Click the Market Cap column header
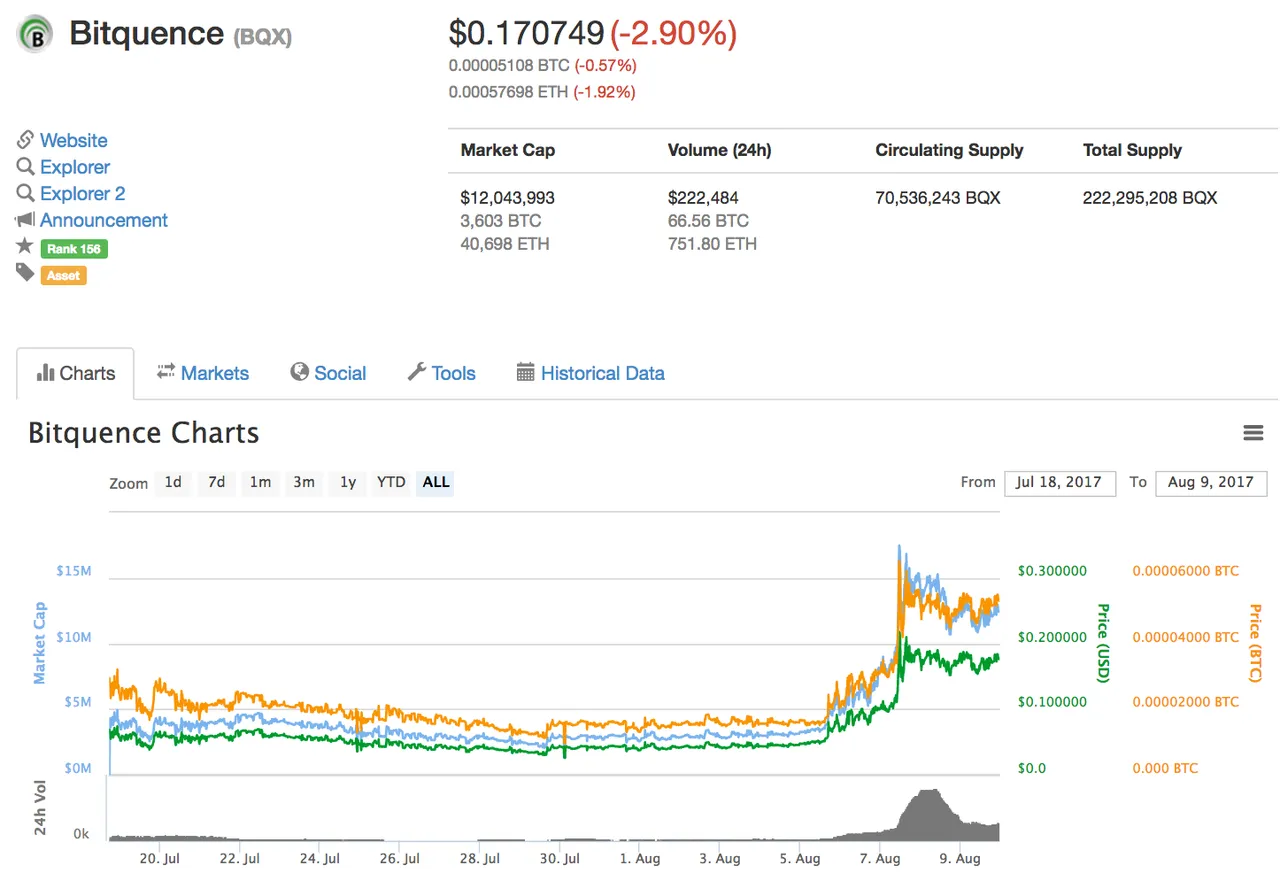Viewport: 1280px width, 882px height. pyautogui.click(x=508, y=150)
